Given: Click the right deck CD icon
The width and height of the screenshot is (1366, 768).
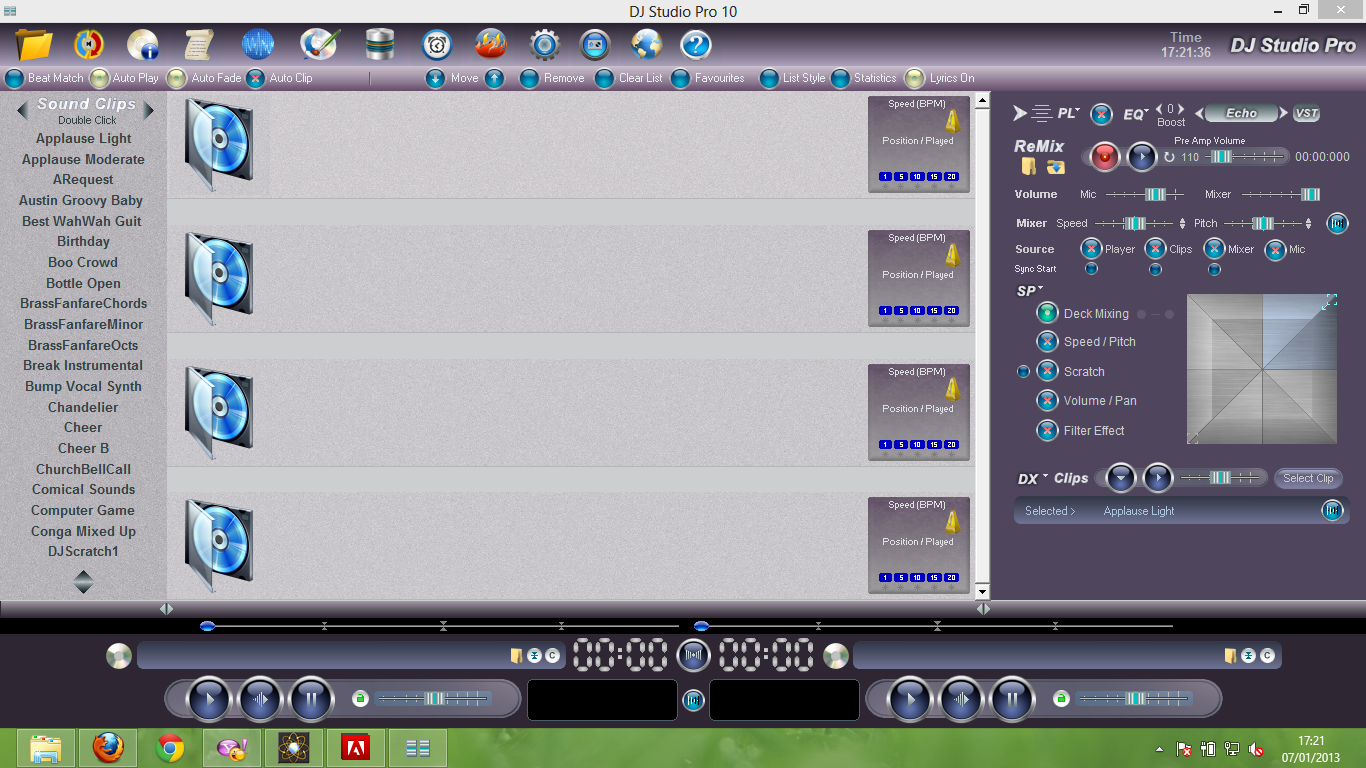Looking at the screenshot, I should pyautogui.click(x=836, y=656).
